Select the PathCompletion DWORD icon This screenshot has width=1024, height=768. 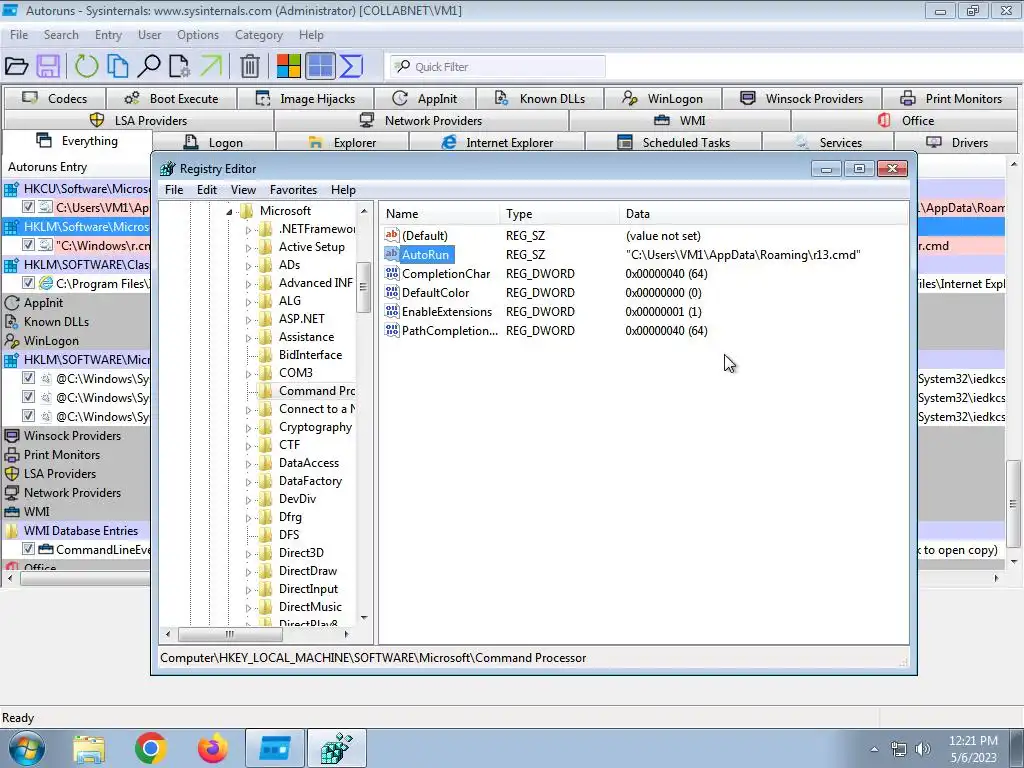click(392, 330)
